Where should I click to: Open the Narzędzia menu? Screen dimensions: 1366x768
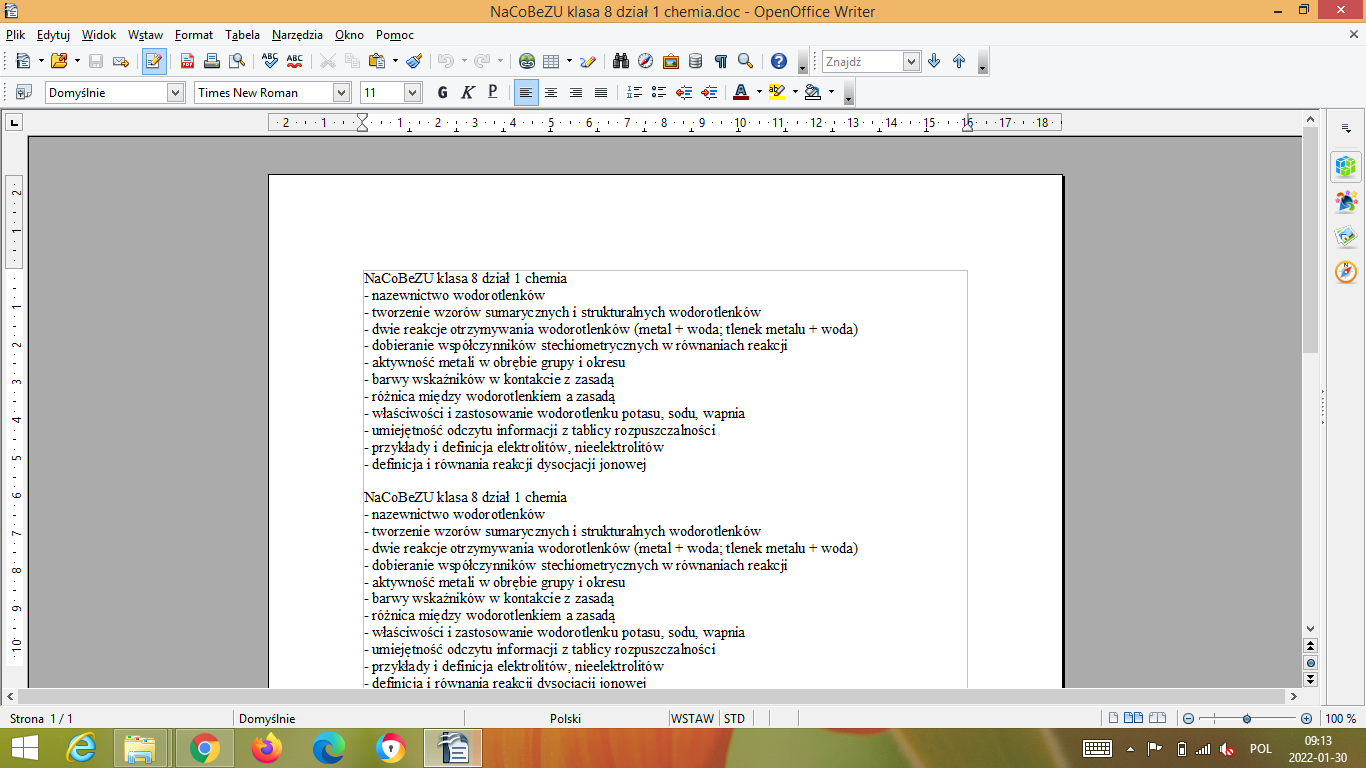click(x=297, y=34)
